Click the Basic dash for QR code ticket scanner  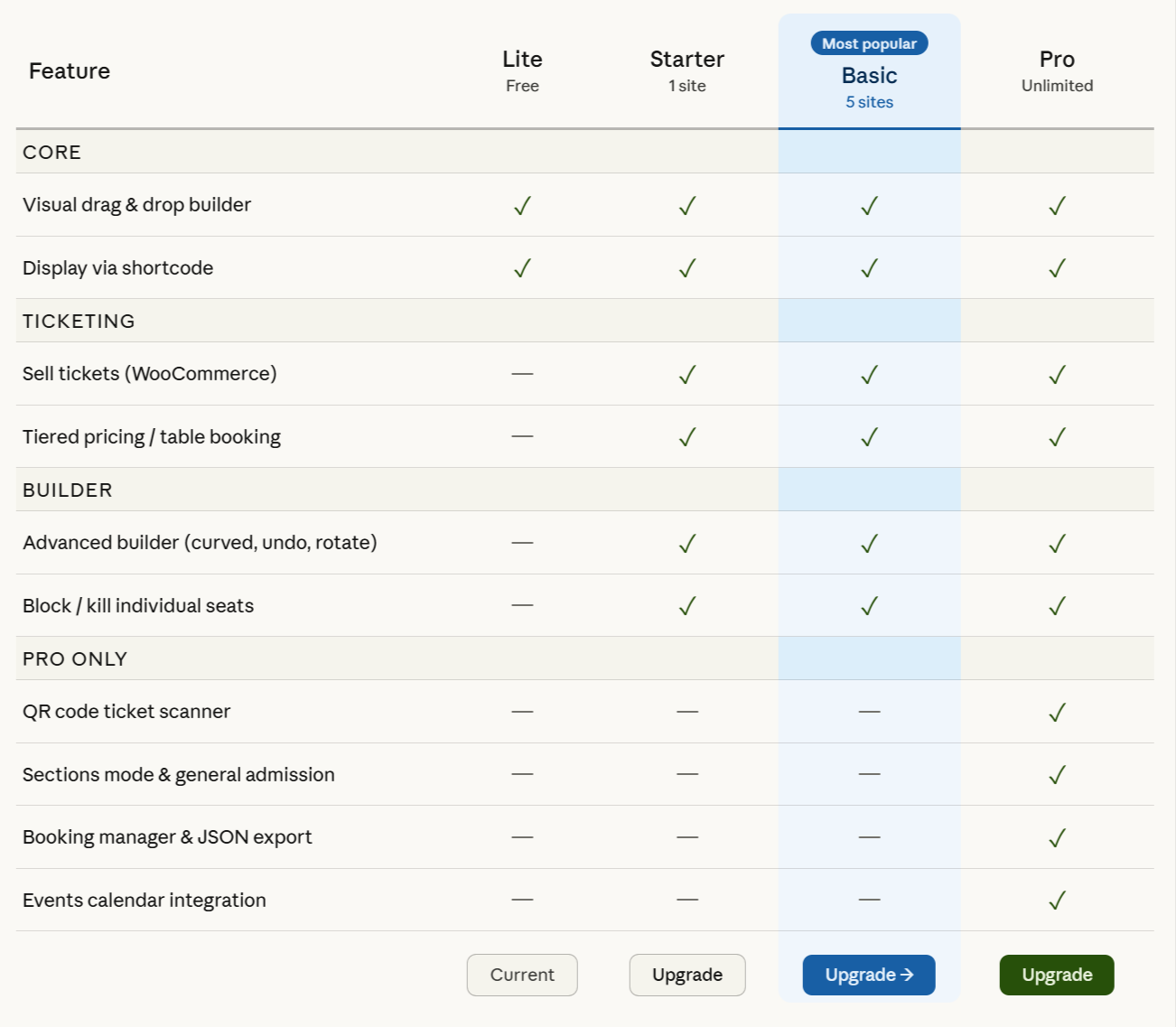(869, 712)
